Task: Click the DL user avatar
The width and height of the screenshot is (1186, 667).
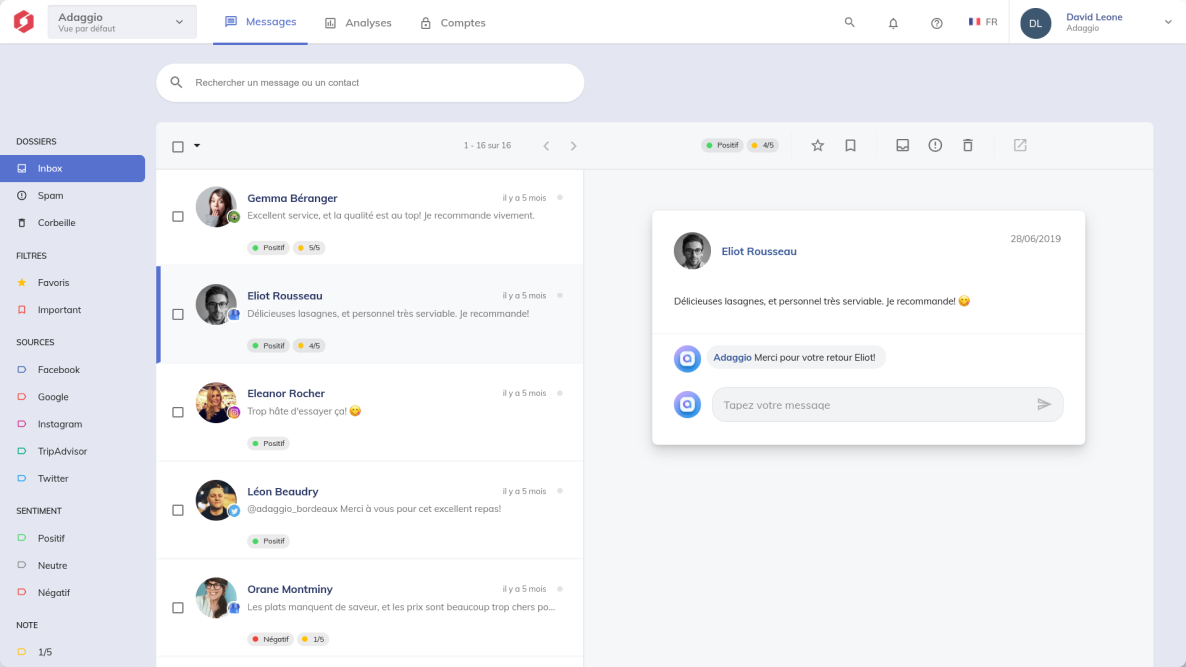Action: coord(1035,23)
